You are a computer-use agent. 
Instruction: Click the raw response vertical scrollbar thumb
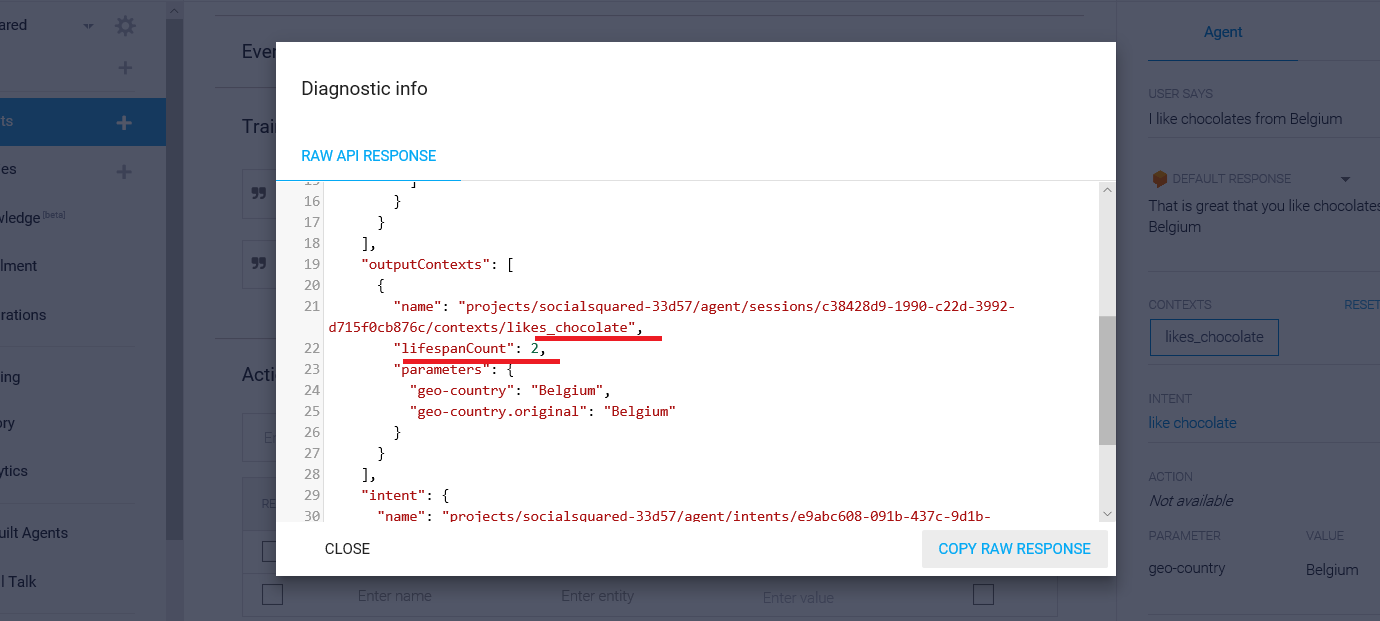coord(1107,380)
